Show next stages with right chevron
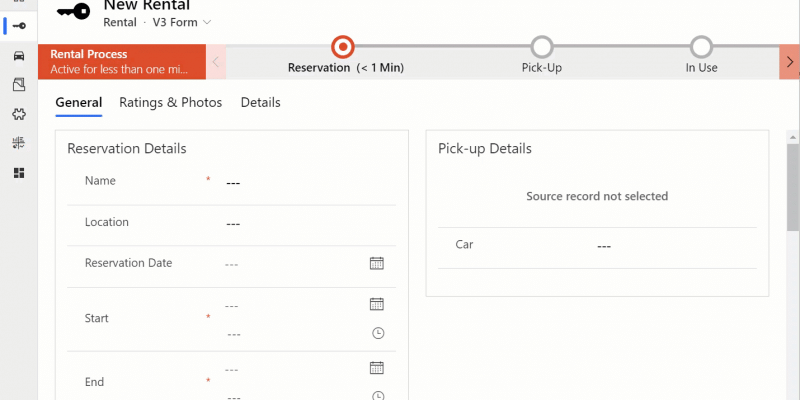800x400 pixels. point(790,62)
